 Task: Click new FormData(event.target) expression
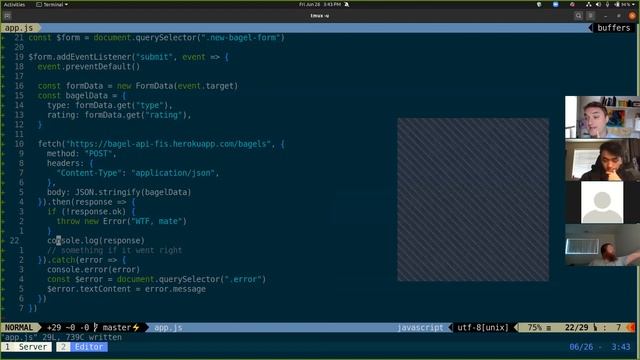tap(177, 86)
